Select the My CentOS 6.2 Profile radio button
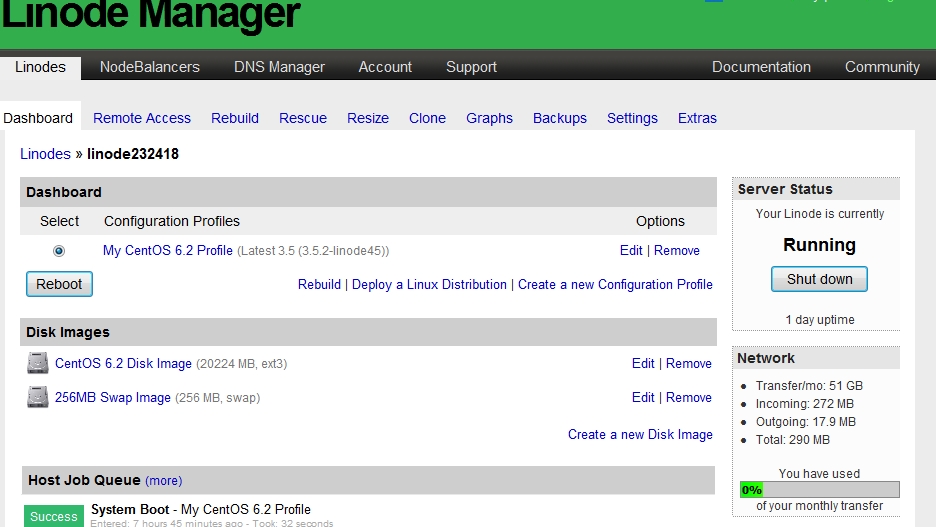The image size is (936, 527). click(58, 251)
